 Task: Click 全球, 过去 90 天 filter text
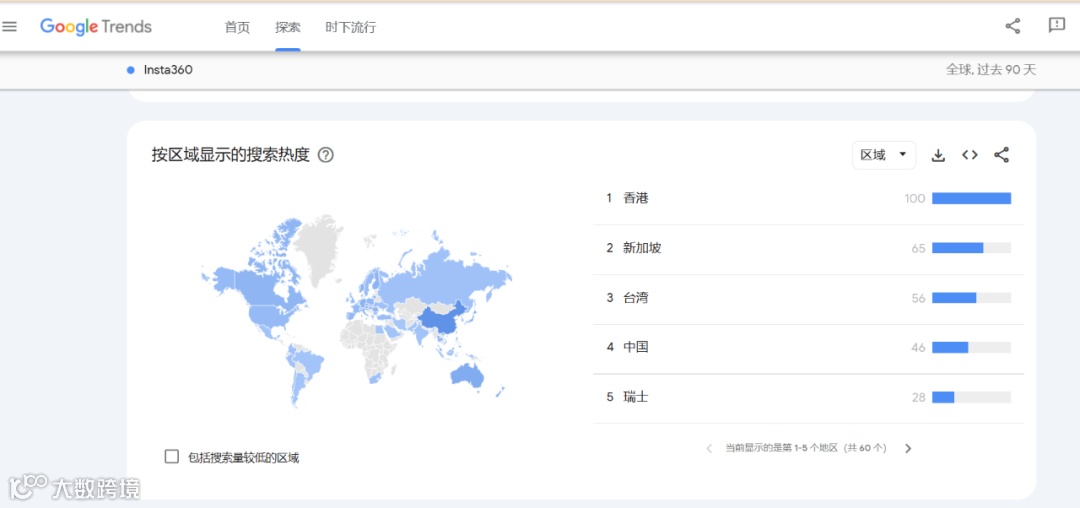990,70
